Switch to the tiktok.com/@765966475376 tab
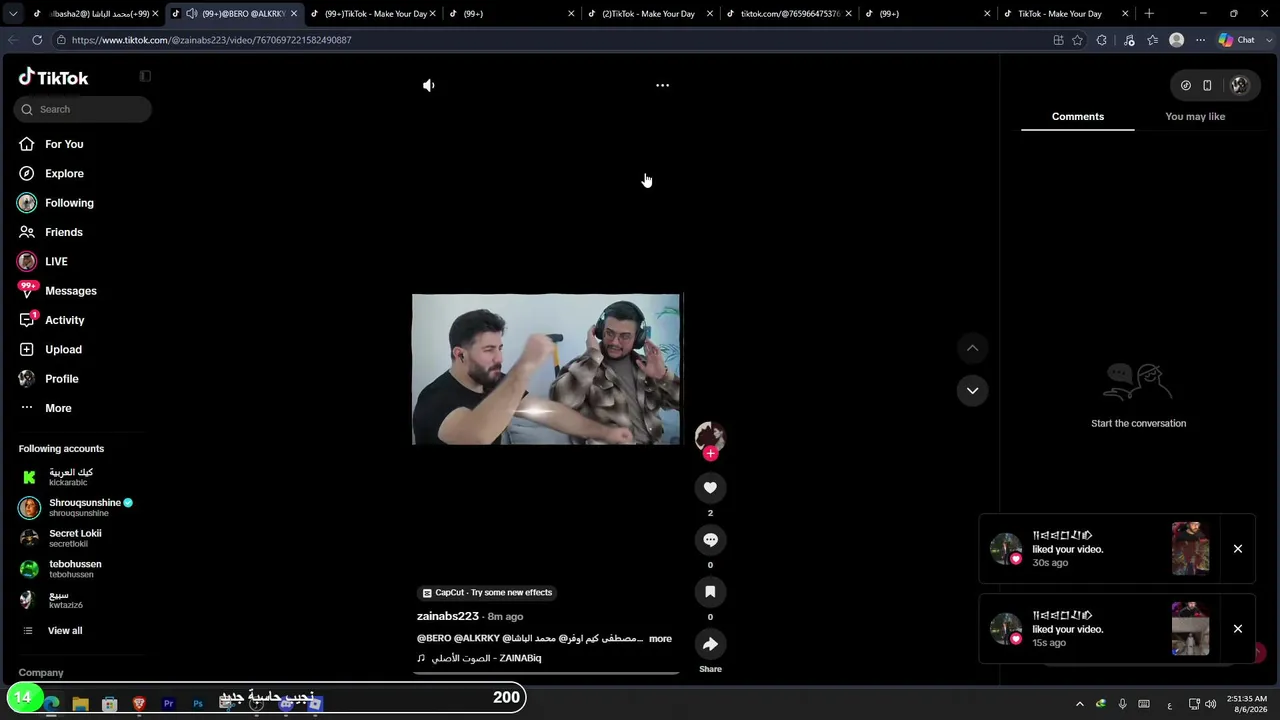The height and width of the screenshot is (720, 1280). coord(790,14)
